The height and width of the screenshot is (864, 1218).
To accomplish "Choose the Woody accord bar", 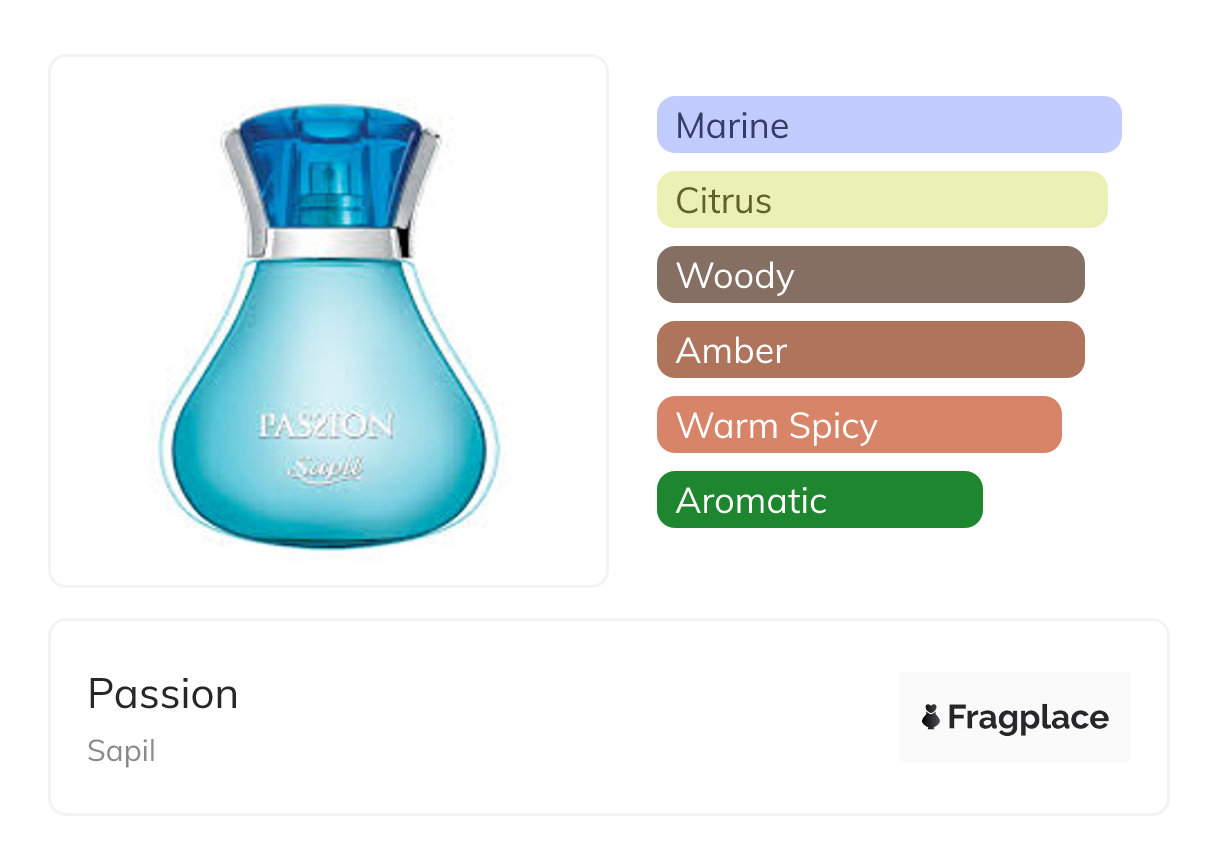I will 870,275.
